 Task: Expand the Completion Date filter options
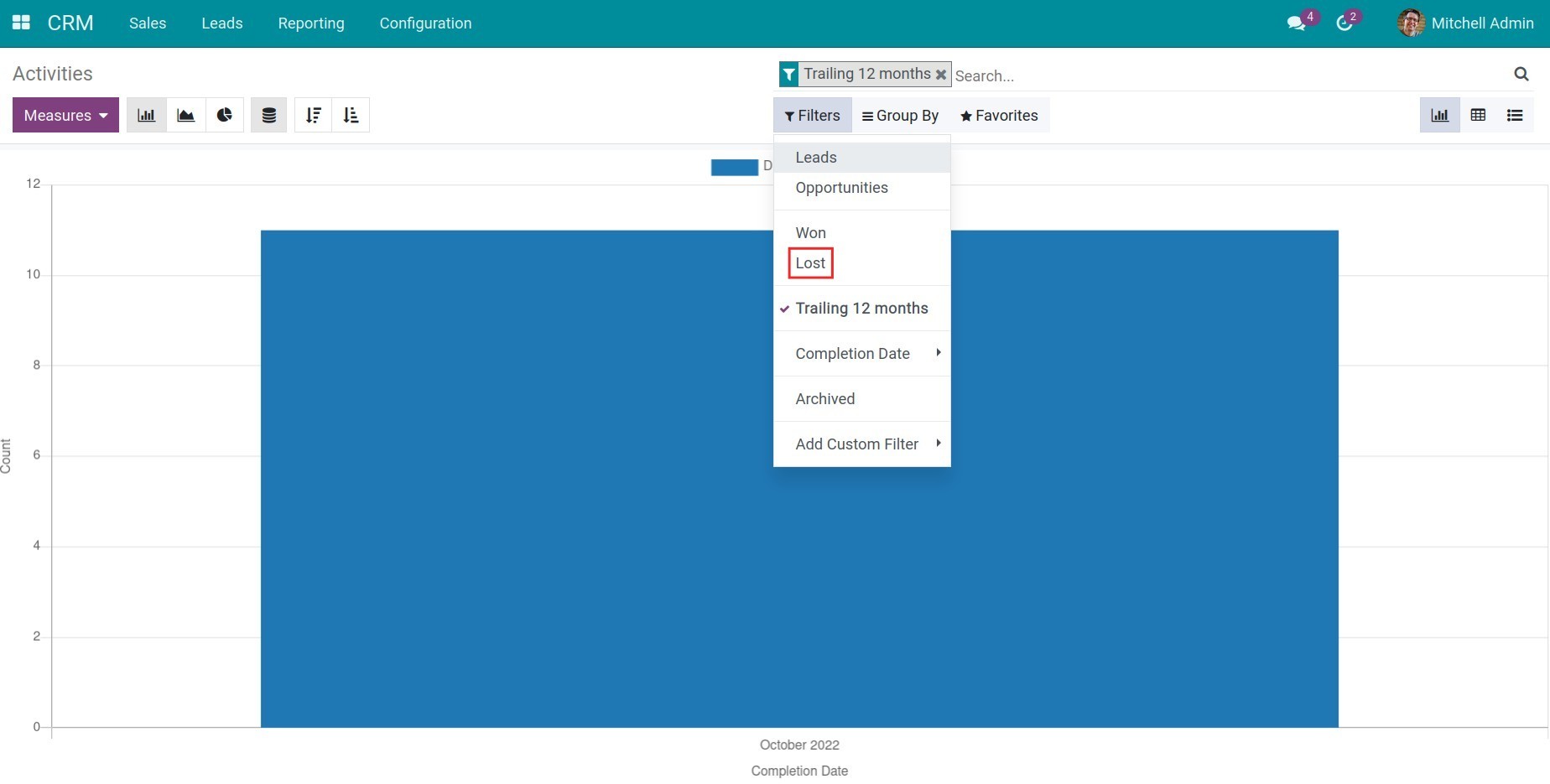[x=852, y=353]
